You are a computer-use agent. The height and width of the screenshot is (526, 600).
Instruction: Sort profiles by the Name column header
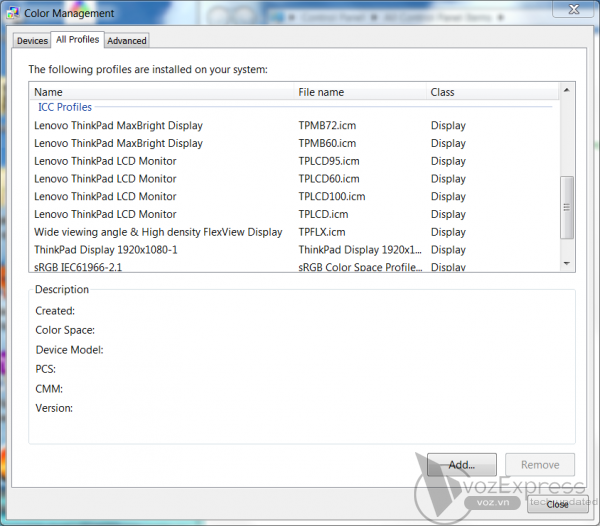tap(160, 92)
